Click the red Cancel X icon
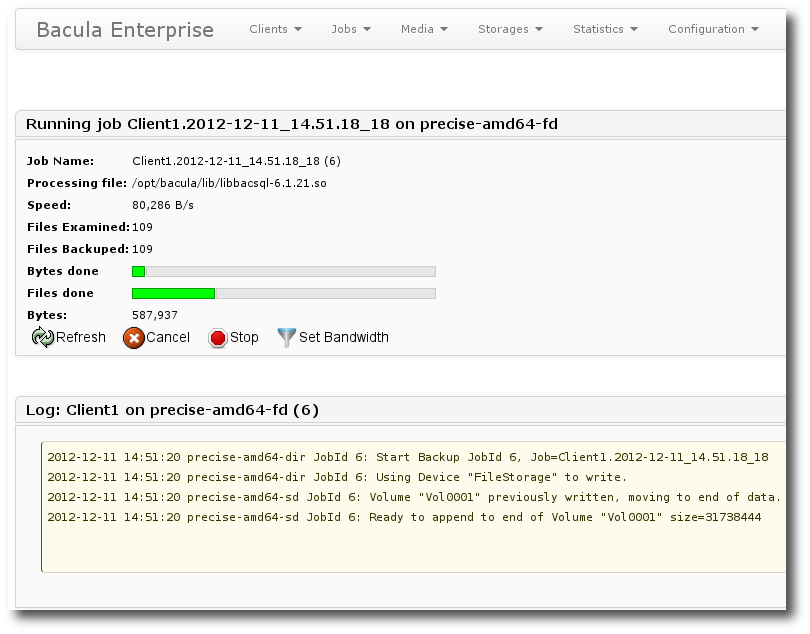 tap(134, 338)
